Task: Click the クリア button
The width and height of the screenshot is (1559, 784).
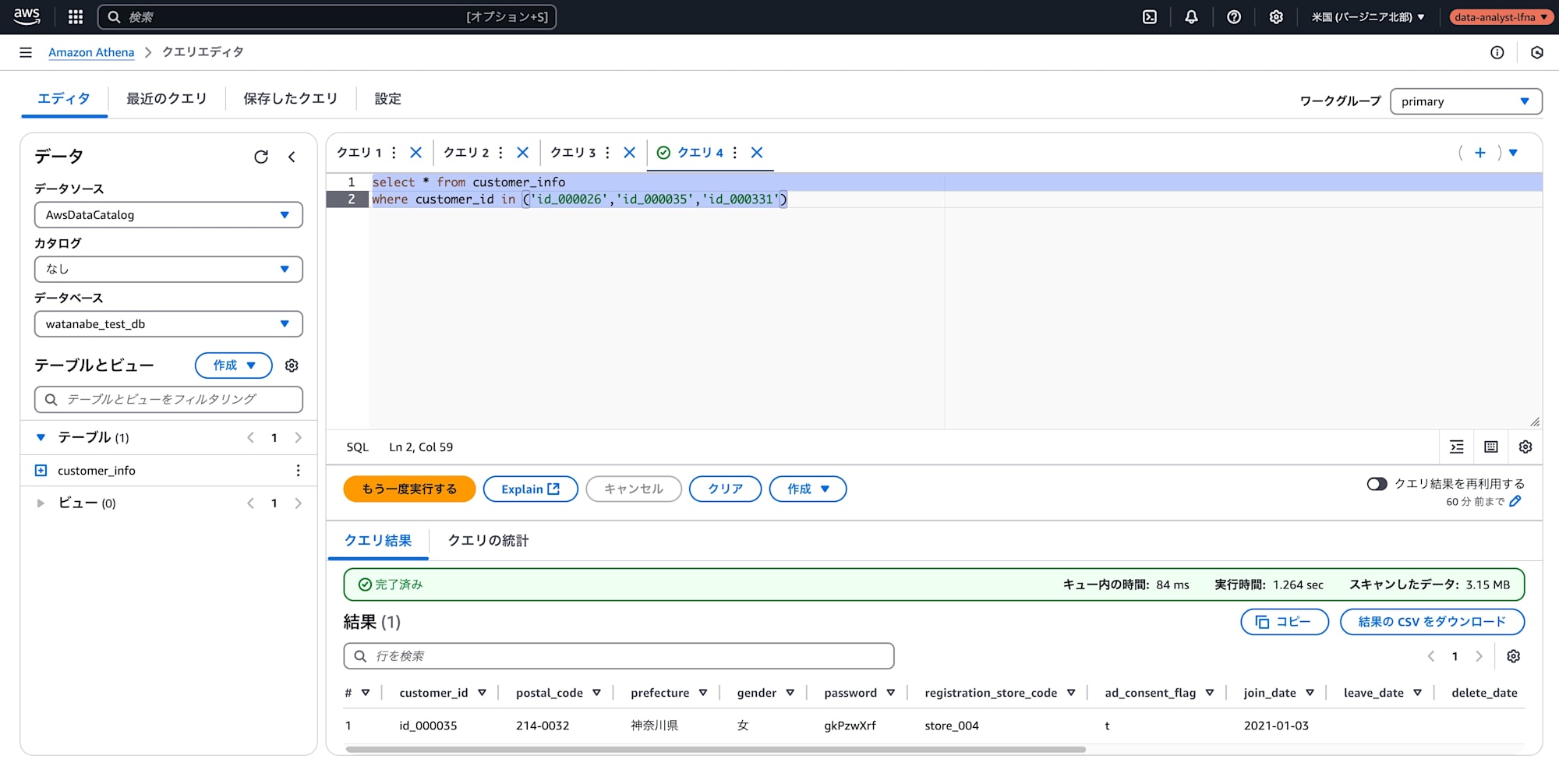Action: point(725,489)
